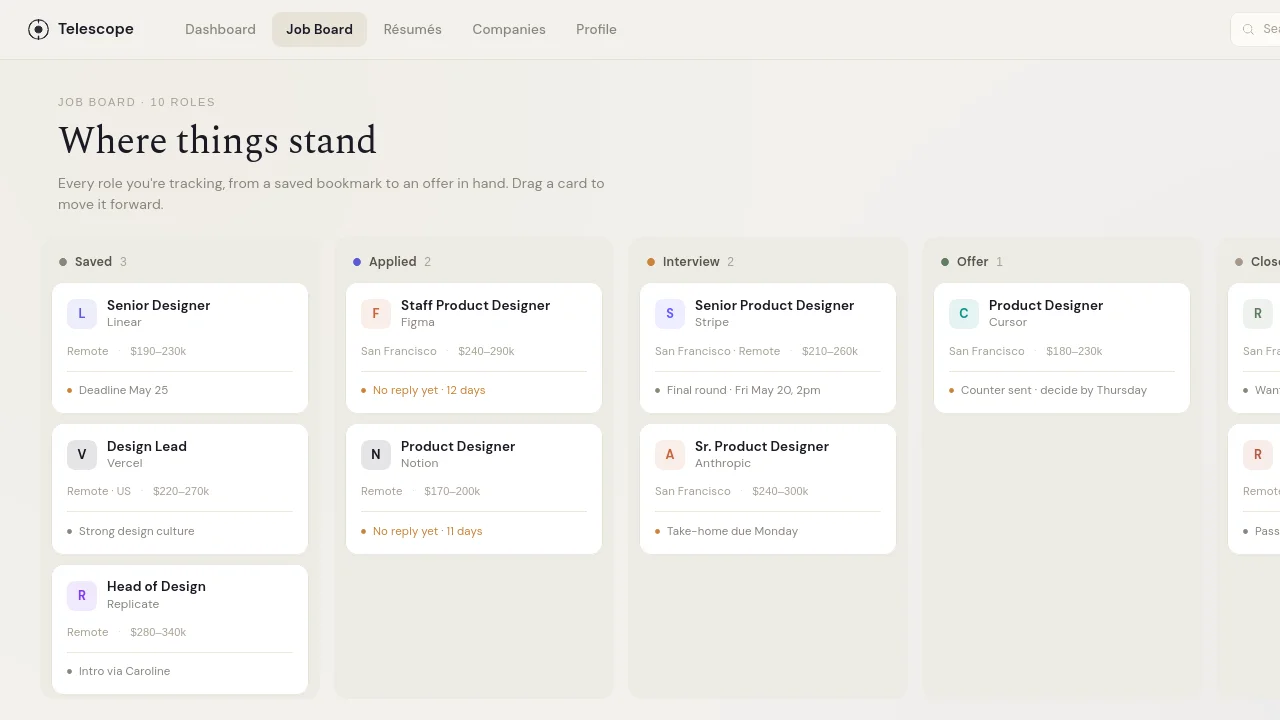Click 'Intro via Caroline' note
The width and height of the screenshot is (1280, 720).
(124, 671)
